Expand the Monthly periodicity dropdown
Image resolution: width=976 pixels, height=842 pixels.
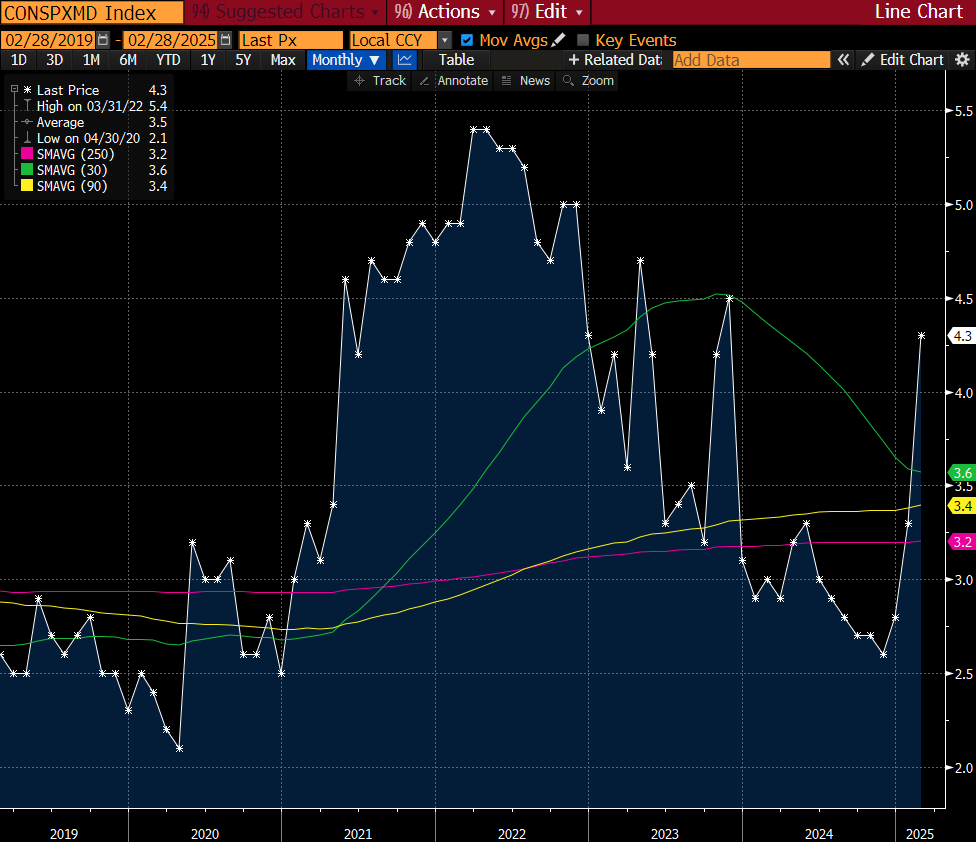click(x=346, y=60)
